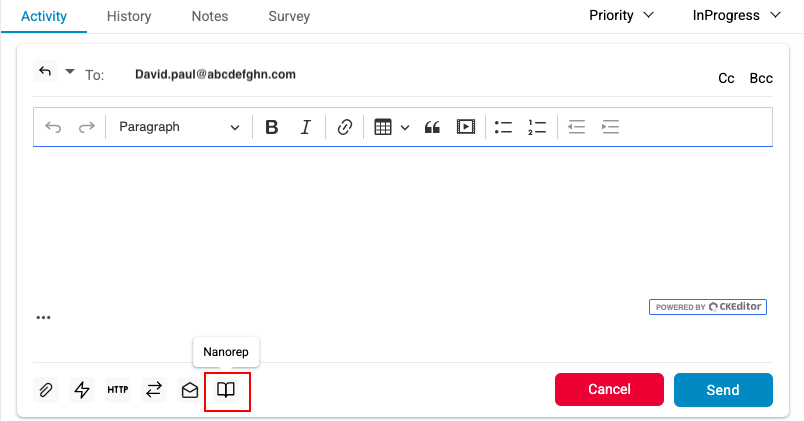
Task: Click the insert media icon
Action: pyautogui.click(x=465, y=127)
